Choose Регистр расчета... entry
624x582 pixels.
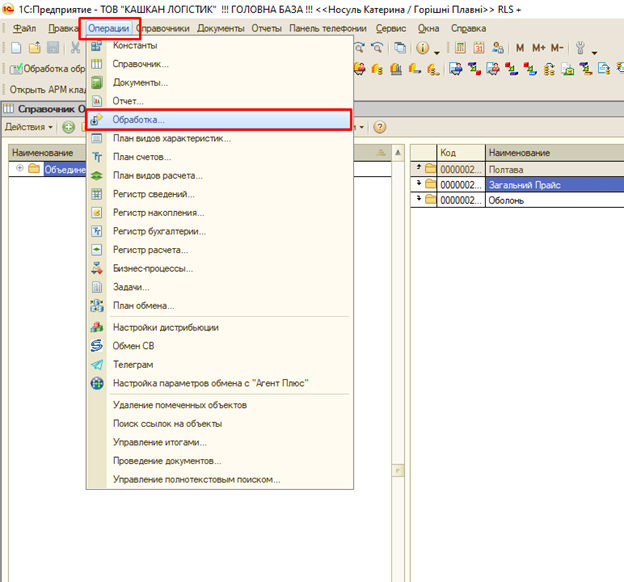pos(220,250)
